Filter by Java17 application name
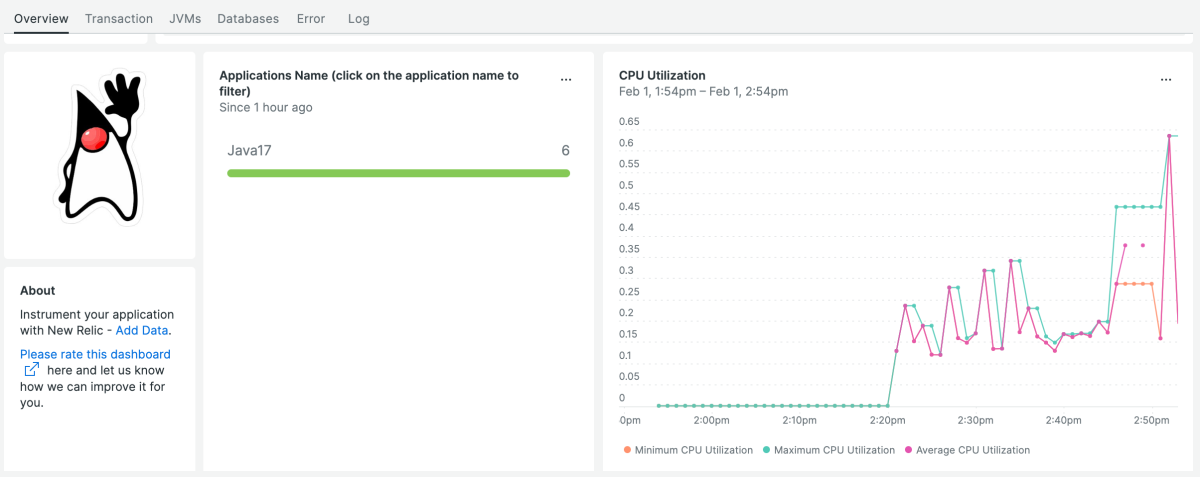Image resolution: width=1200 pixels, height=477 pixels. [x=249, y=151]
